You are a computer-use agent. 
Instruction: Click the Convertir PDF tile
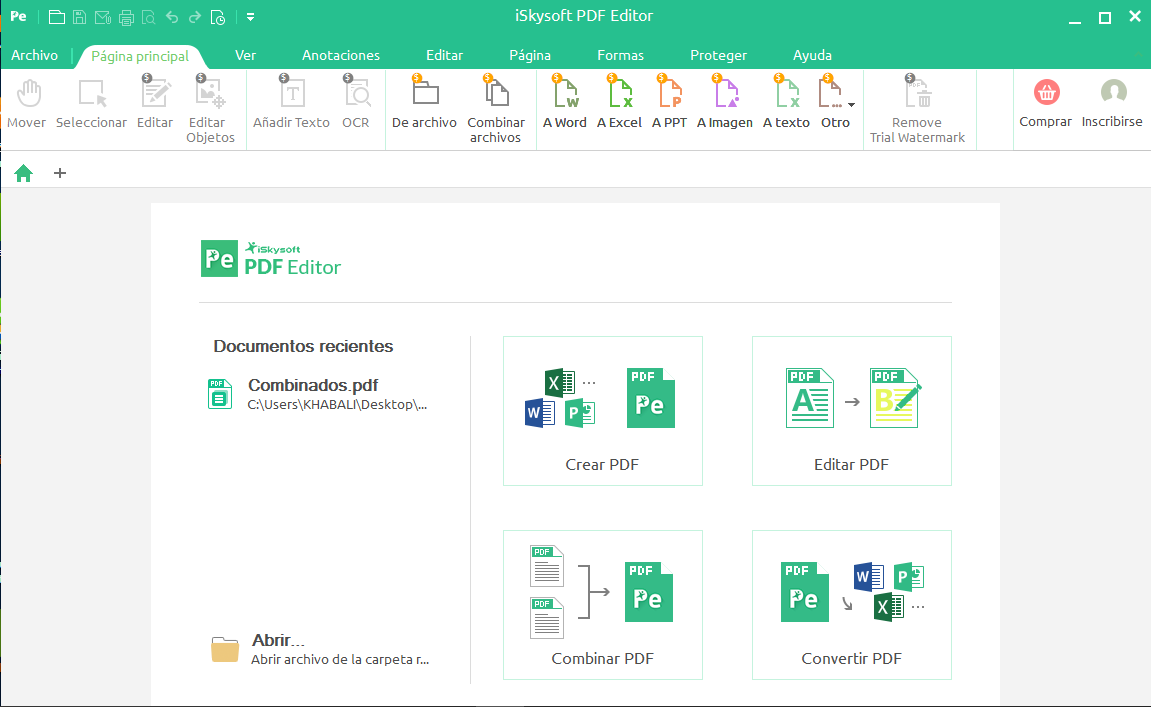coord(851,605)
